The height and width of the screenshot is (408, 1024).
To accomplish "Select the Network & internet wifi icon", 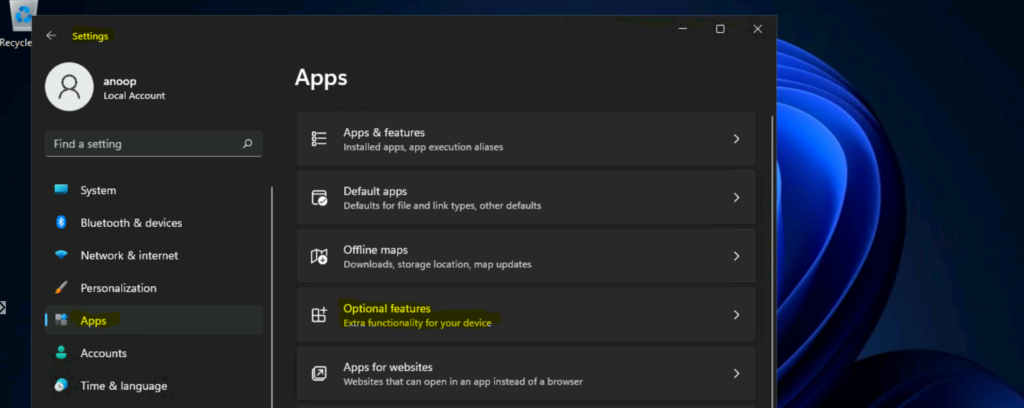I will 61,255.
